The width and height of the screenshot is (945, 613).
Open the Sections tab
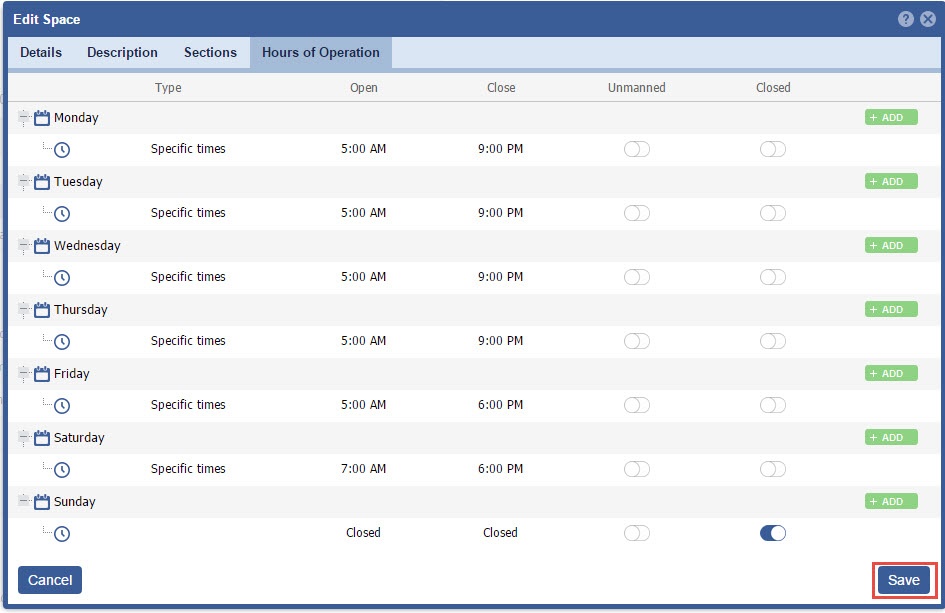(210, 53)
